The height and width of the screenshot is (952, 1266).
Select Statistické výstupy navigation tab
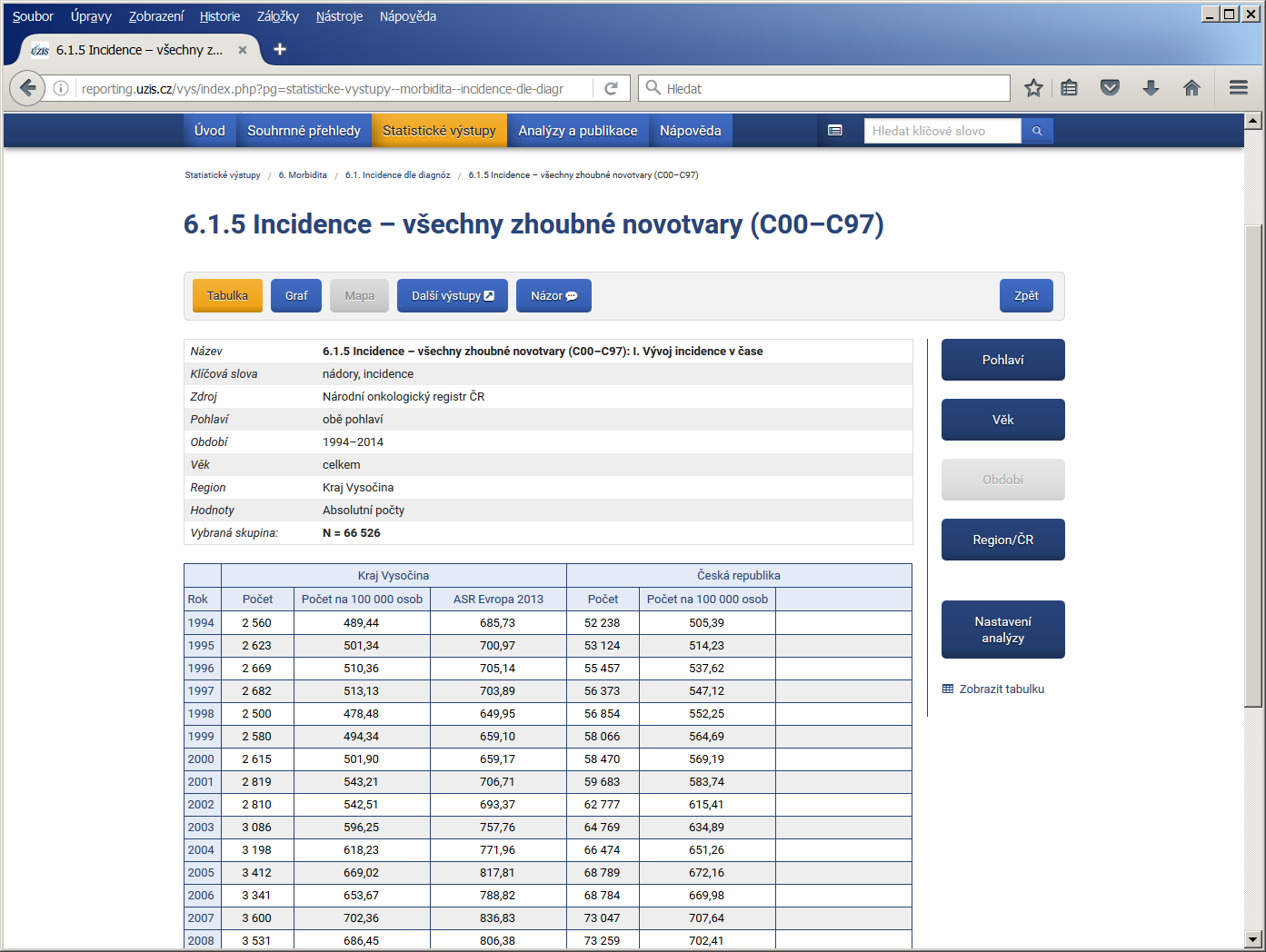pos(439,131)
